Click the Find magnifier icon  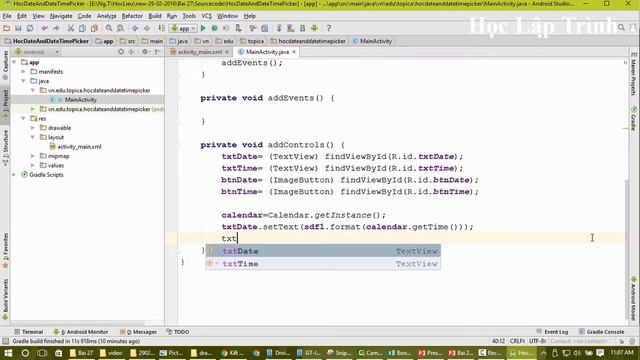pyautogui.click(x=109, y=28)
